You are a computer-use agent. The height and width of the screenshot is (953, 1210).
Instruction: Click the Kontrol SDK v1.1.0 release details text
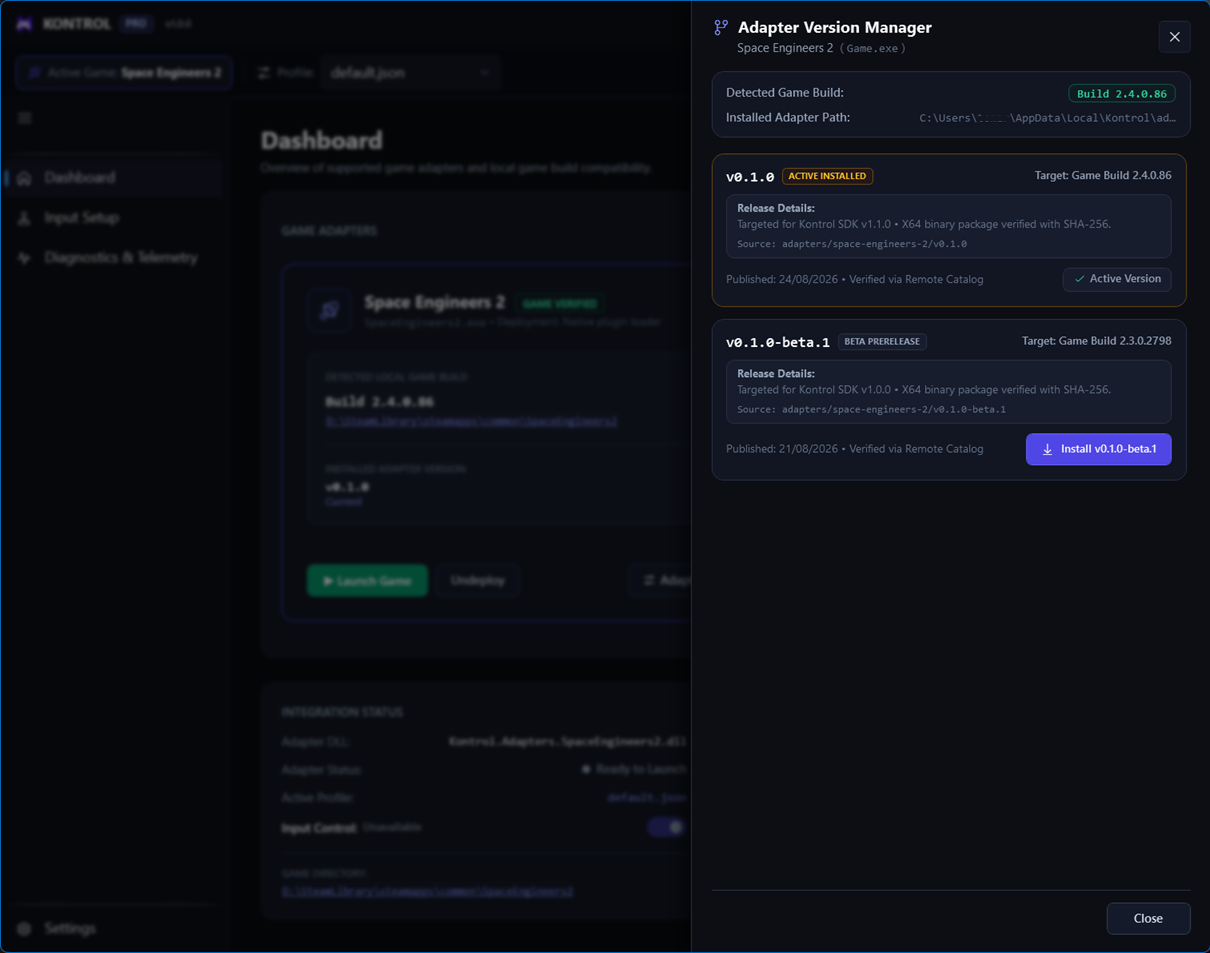(x=924, y=224)
